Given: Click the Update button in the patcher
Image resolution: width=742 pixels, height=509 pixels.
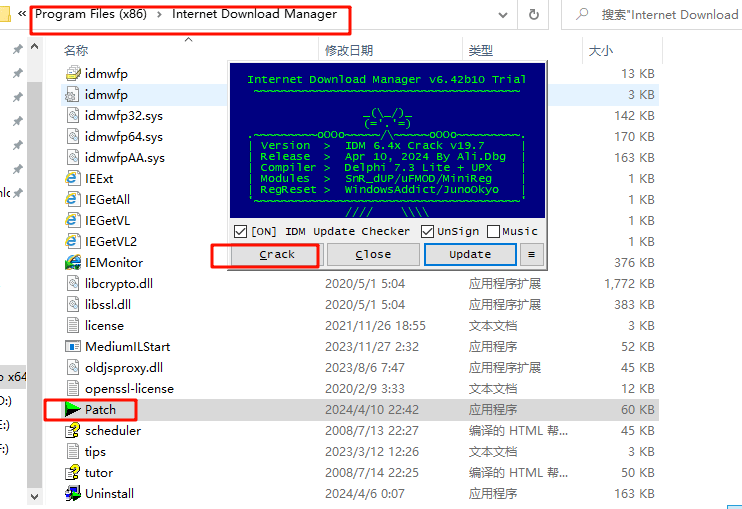Looking at the screenshot, I should click(x=470, y=254).
